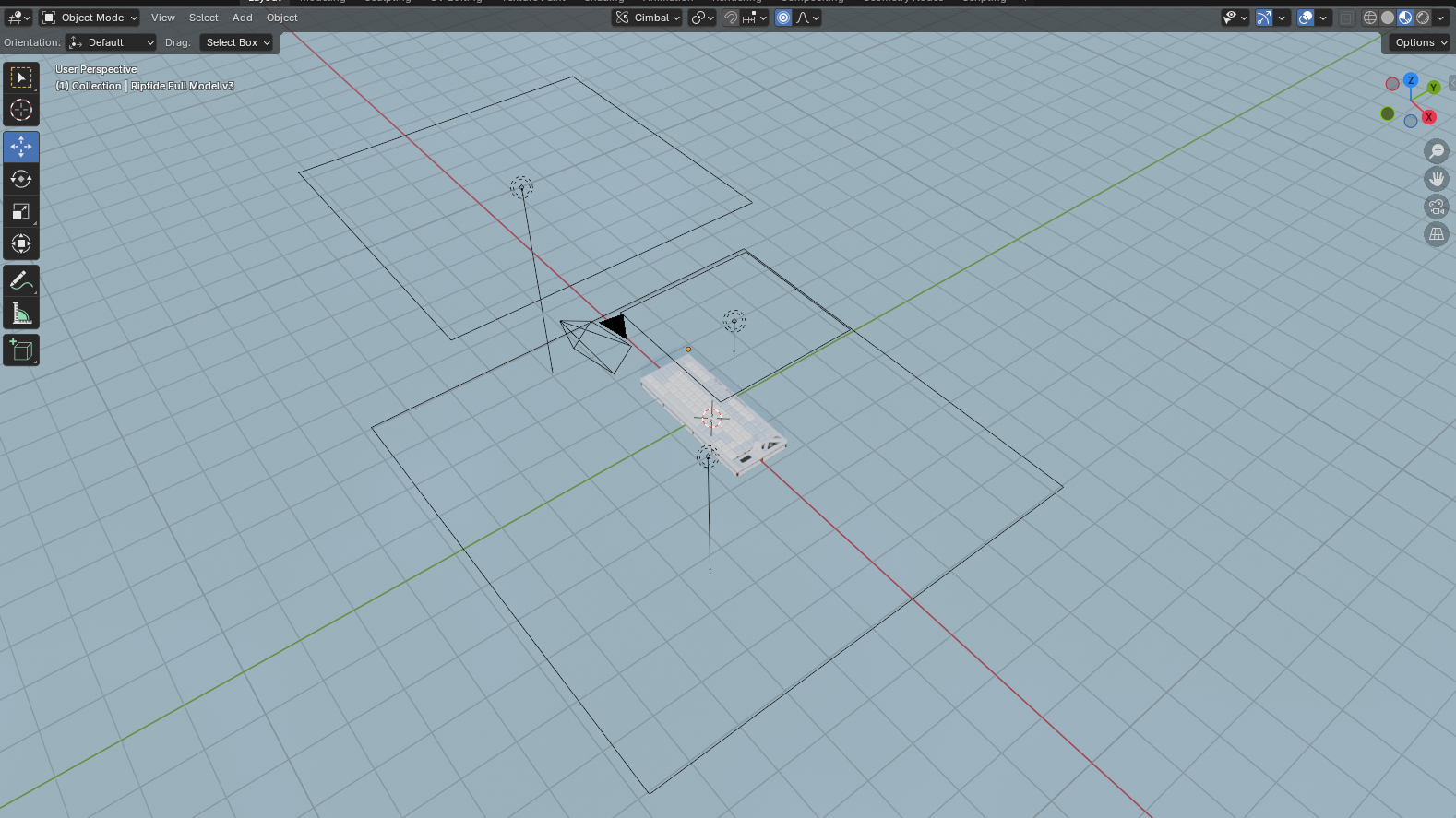Toggle snapping magnet button

(731, 18)
